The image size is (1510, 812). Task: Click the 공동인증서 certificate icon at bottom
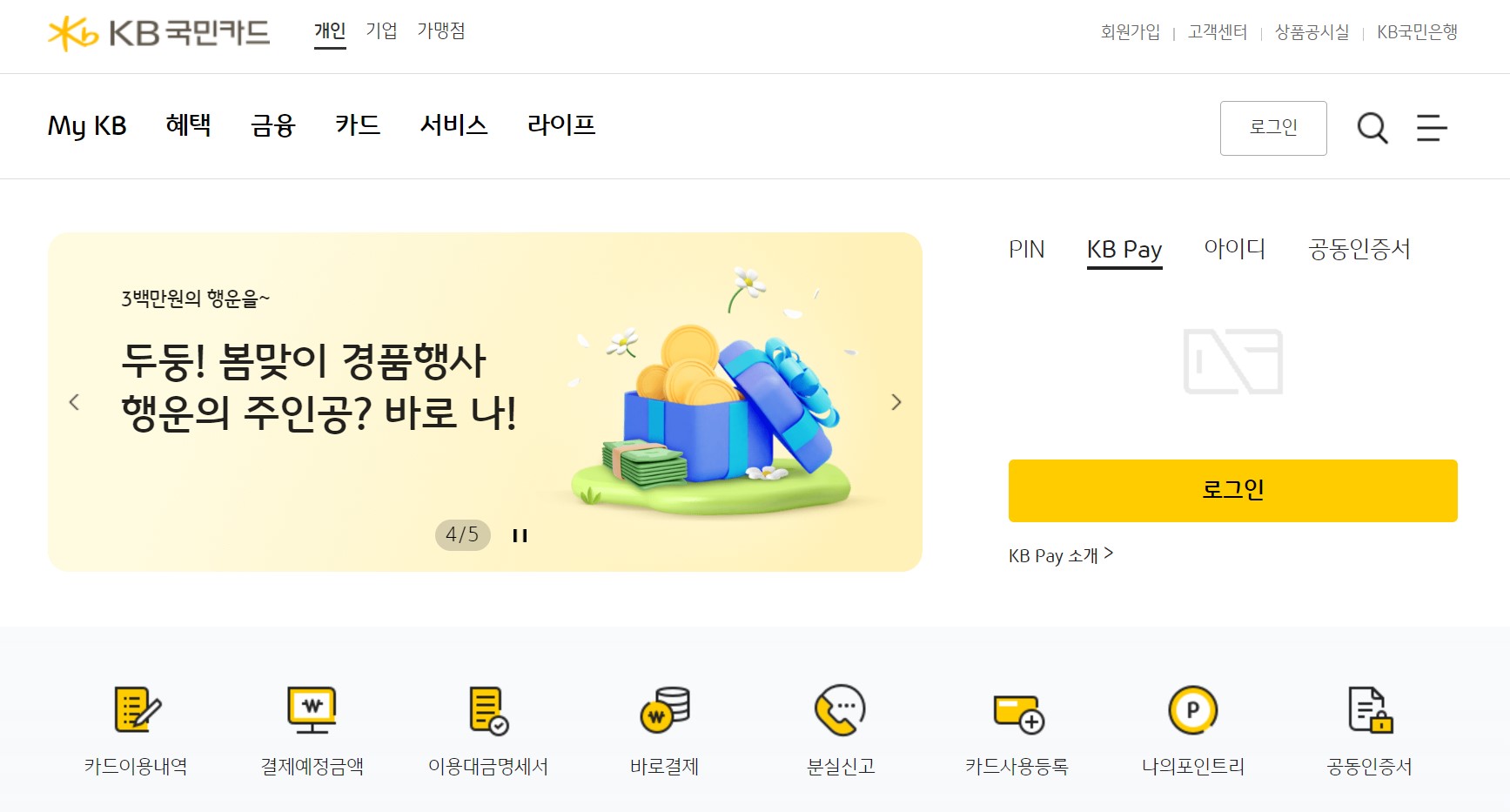coord(1370,709)
